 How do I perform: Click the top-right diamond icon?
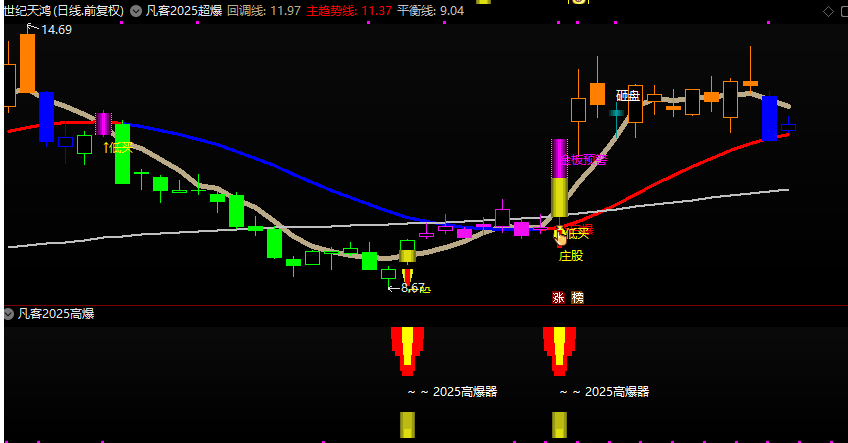click(x=827, y=11)
